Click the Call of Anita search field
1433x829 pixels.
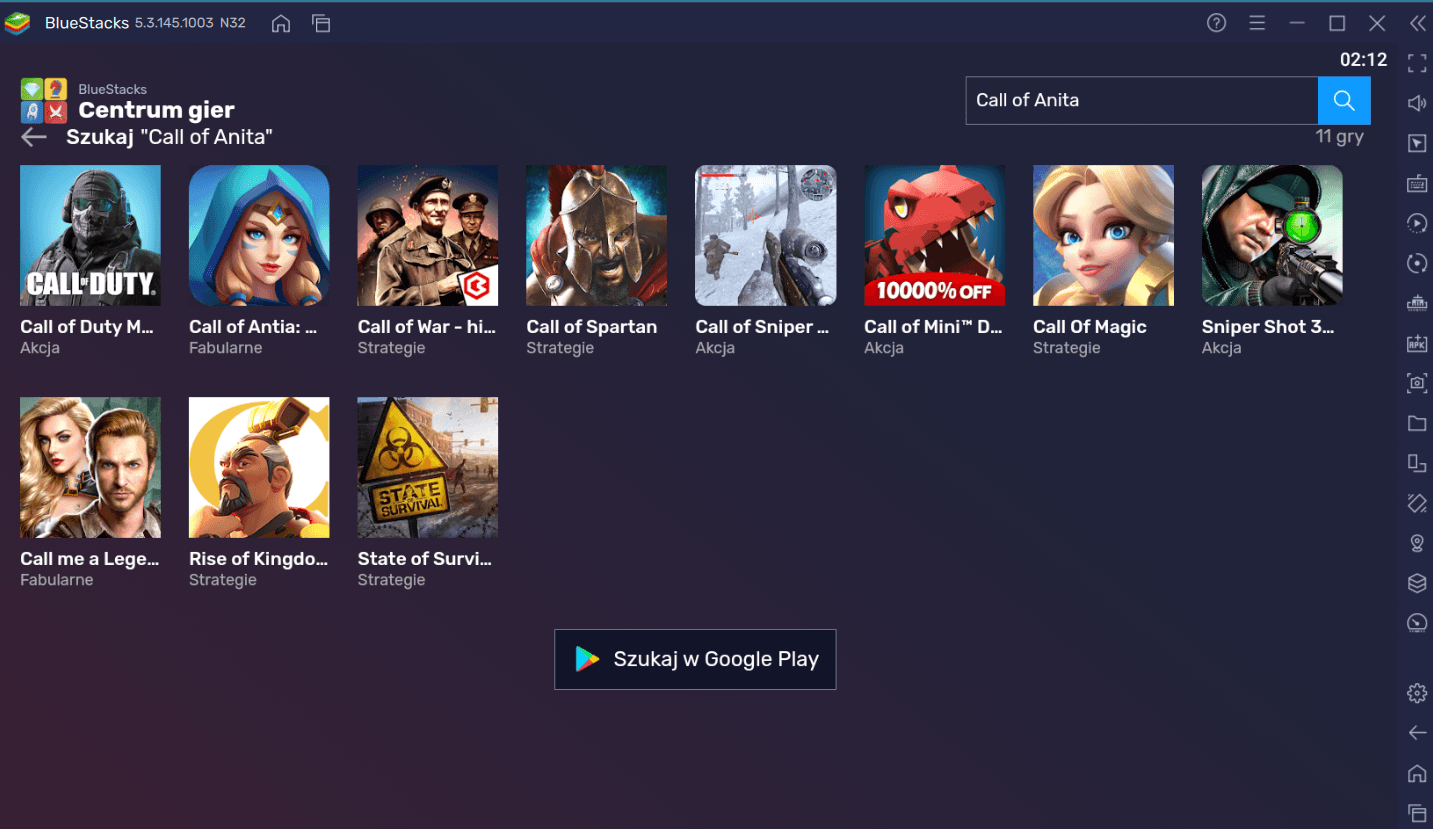click(x=1142, y=100)
